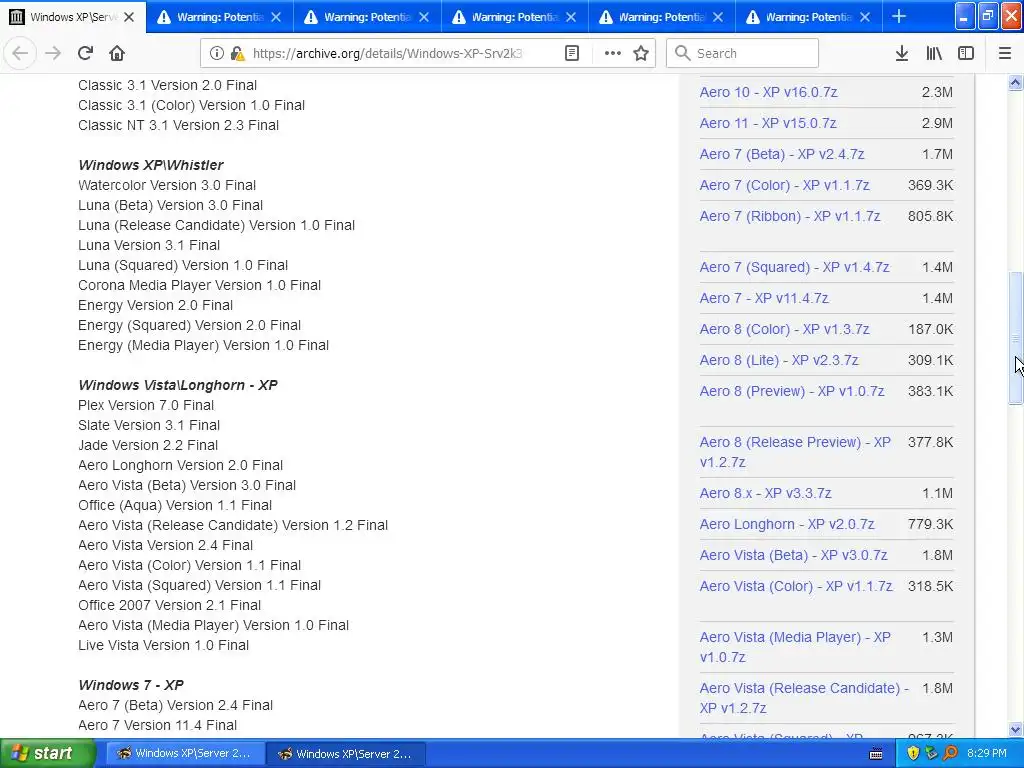Open page actions three-dots menu
The width and height of the screenshot is (1024, 768).
point(613,54)
